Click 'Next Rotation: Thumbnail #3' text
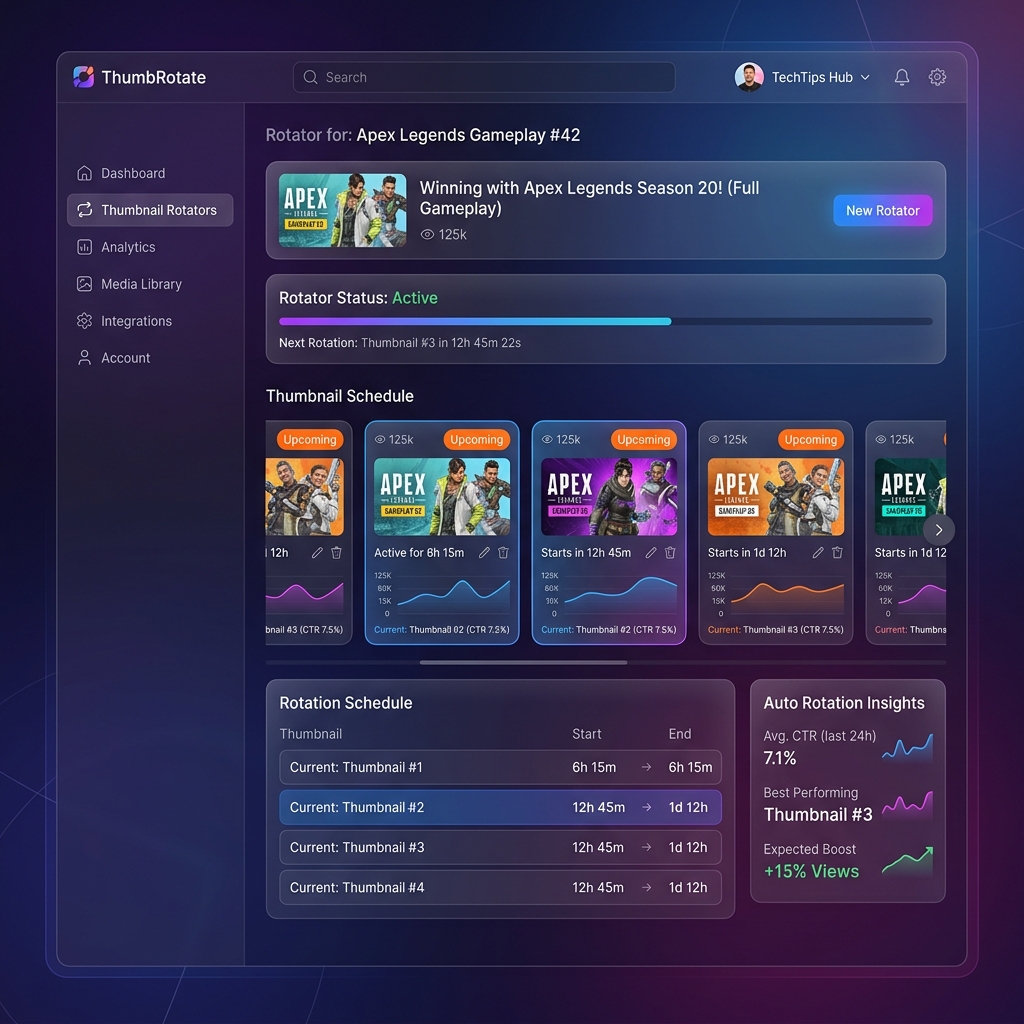The width and height of the screenshot is (1024, 1024). pos(400,343)
